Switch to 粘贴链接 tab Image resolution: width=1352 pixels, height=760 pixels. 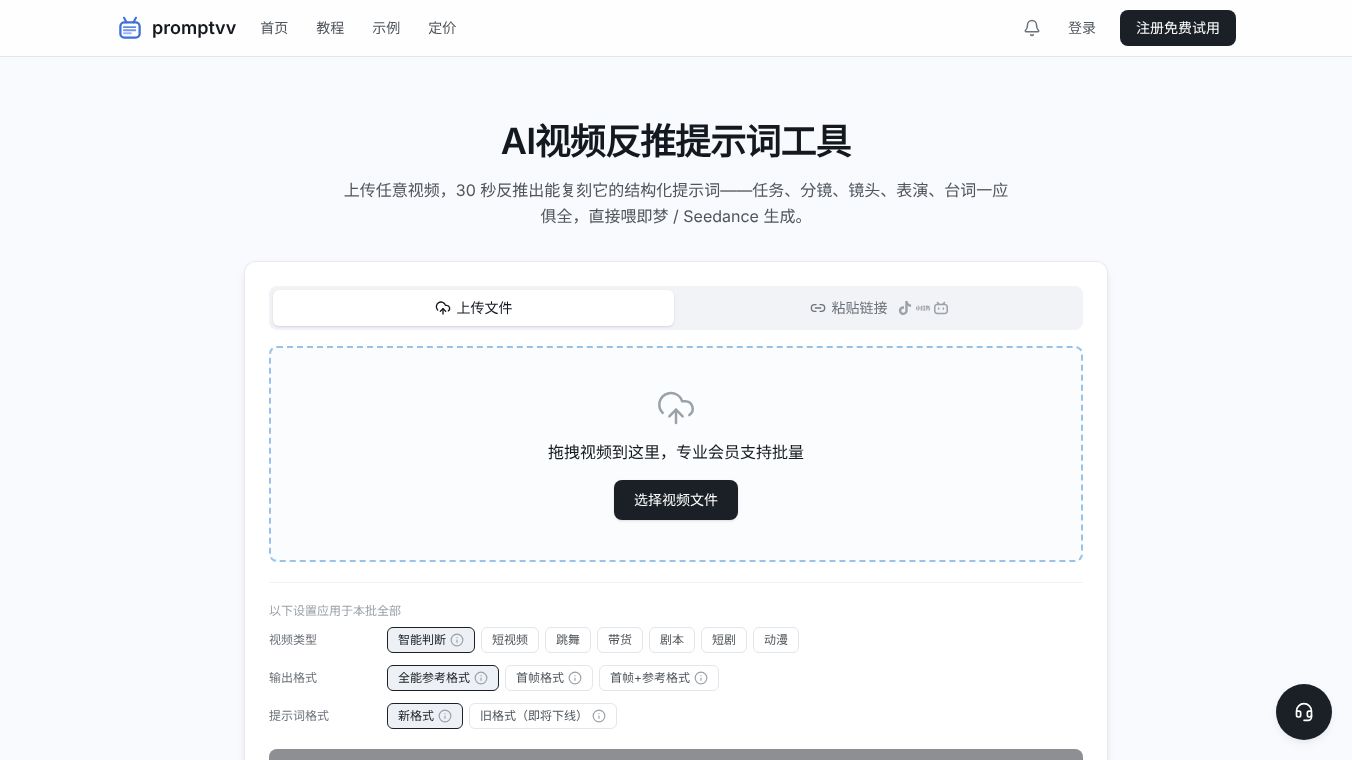[x=879, y=308]
